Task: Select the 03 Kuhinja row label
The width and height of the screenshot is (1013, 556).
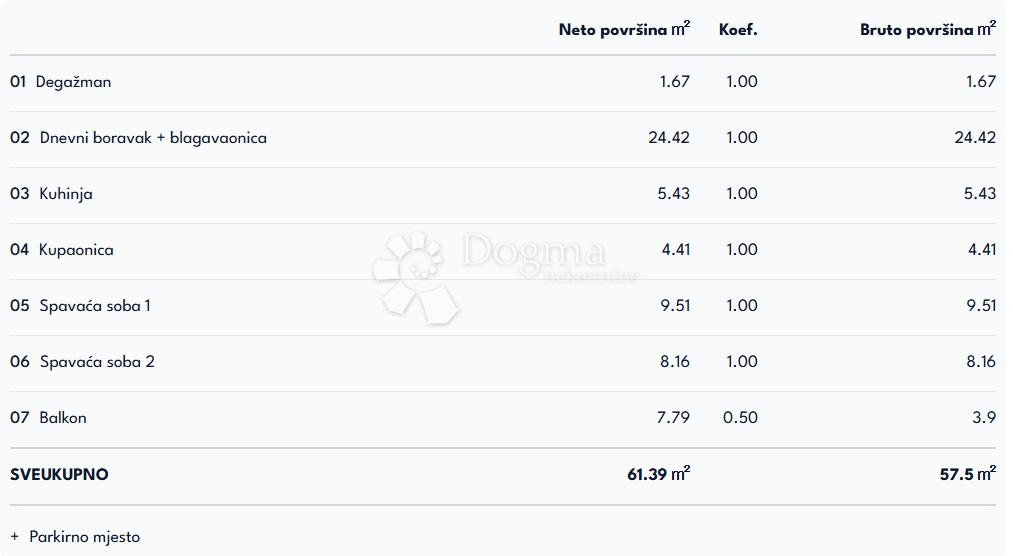Action: point(52,194)
